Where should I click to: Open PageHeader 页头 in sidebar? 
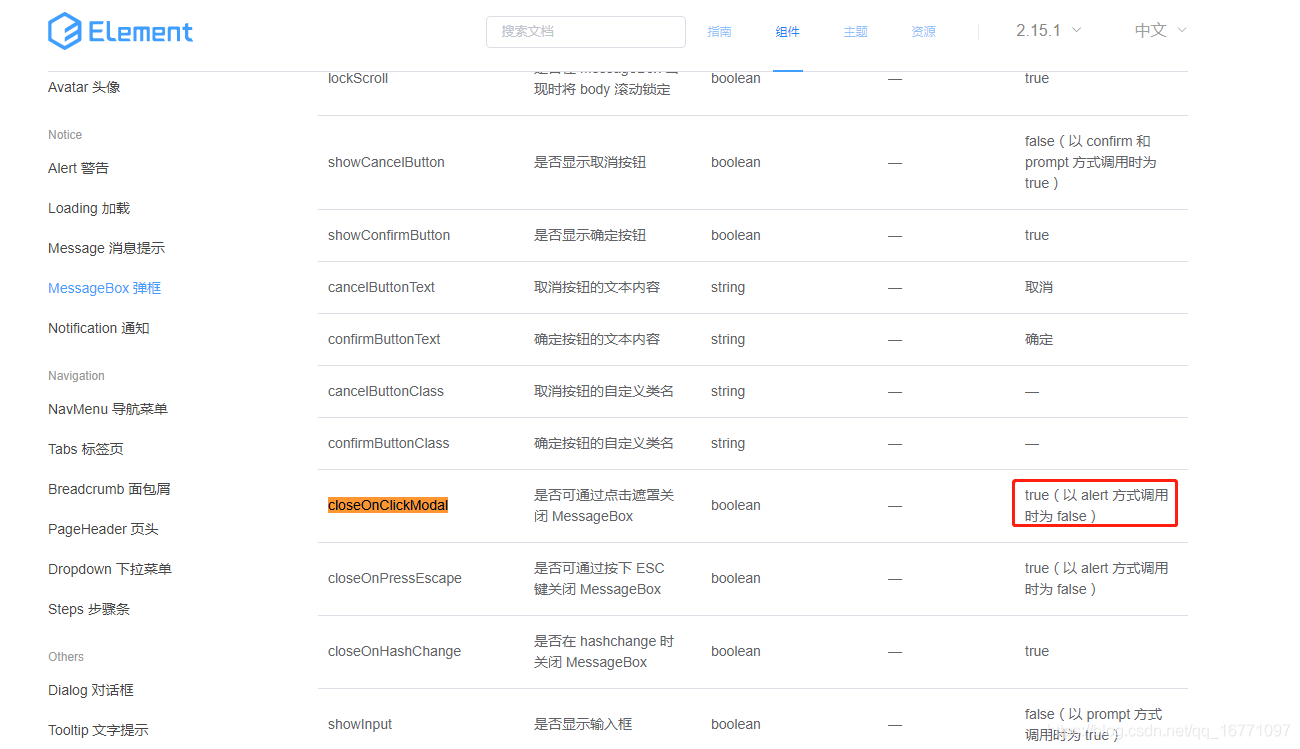pyautogui.click(x=103, y=529)
